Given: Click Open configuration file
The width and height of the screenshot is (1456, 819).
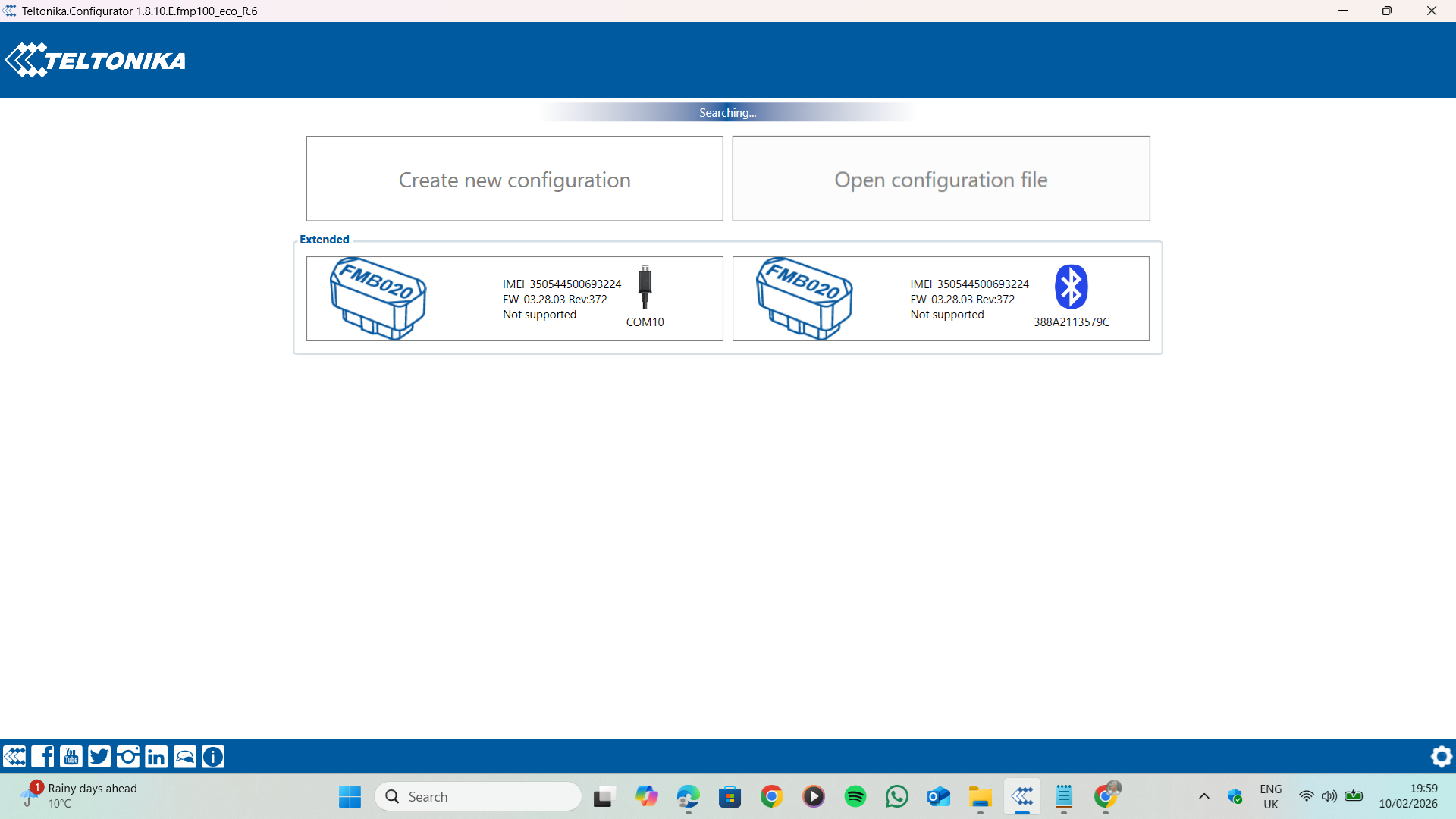Looking at the screenshot, I should tap(940, 179).
